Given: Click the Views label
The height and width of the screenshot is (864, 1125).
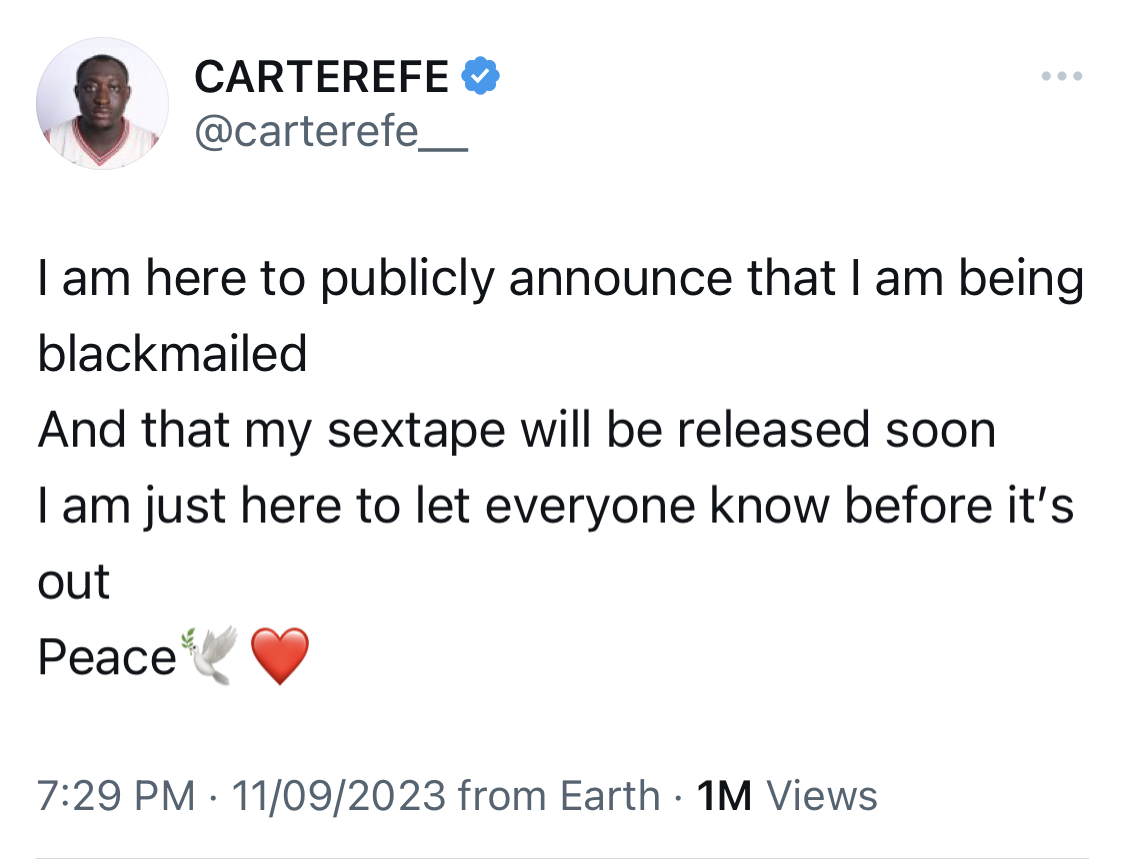Looking at the screenshot, I should click(x=822, y=796).
